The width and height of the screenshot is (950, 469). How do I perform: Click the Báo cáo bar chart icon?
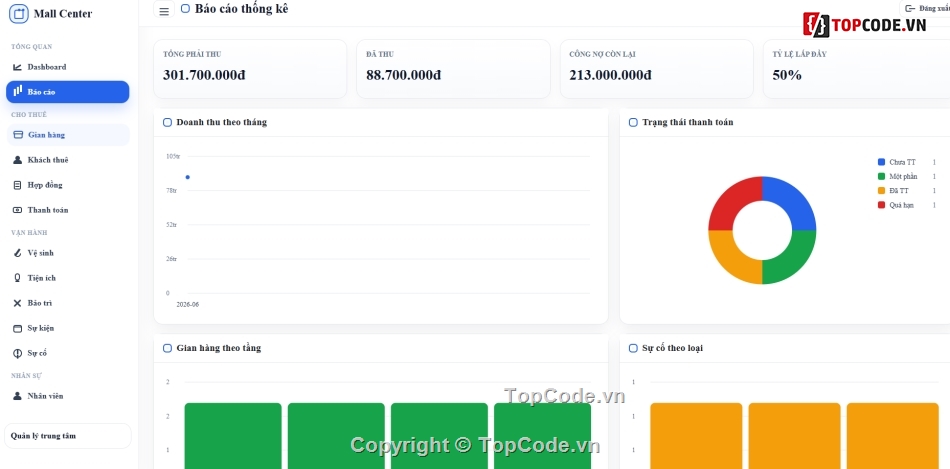(18, 91)
